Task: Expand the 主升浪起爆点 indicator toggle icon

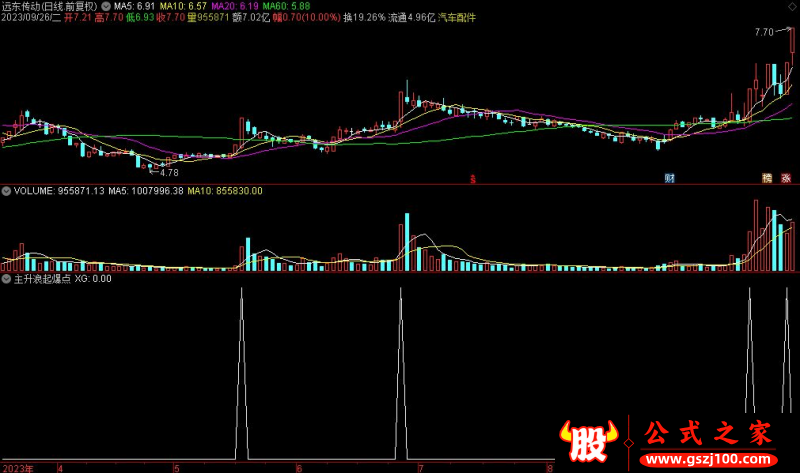Action: [x=6, y=279]
